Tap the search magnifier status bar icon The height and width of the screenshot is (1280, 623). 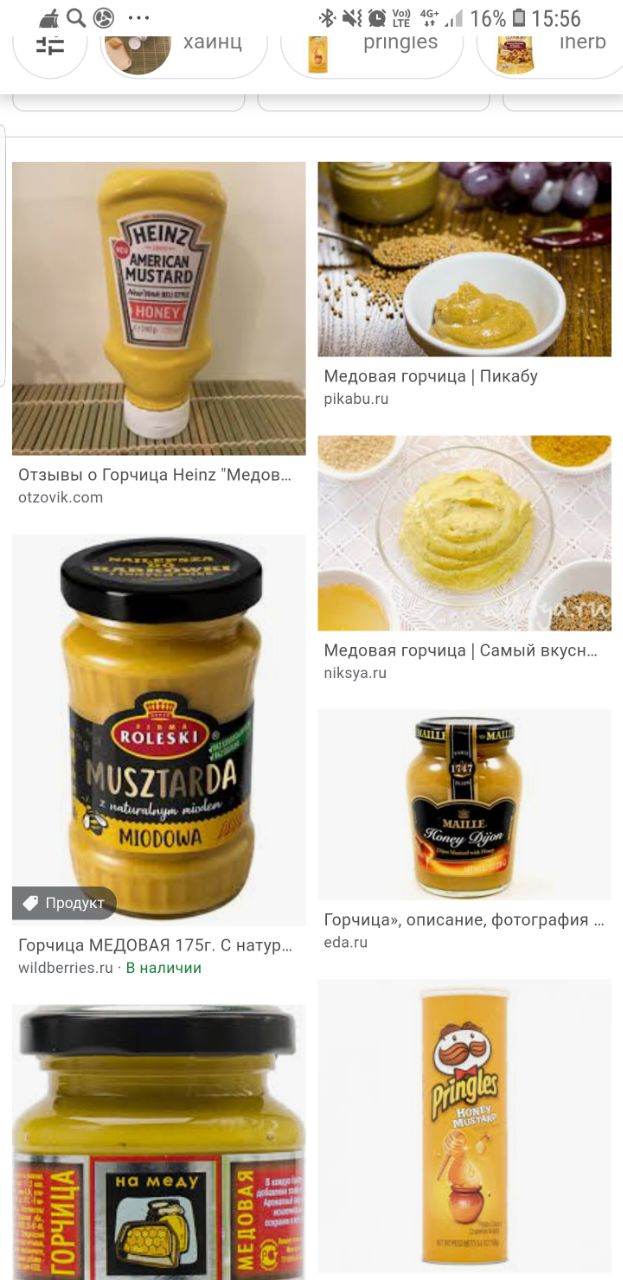pyautogui.click(x=76, y=18)
